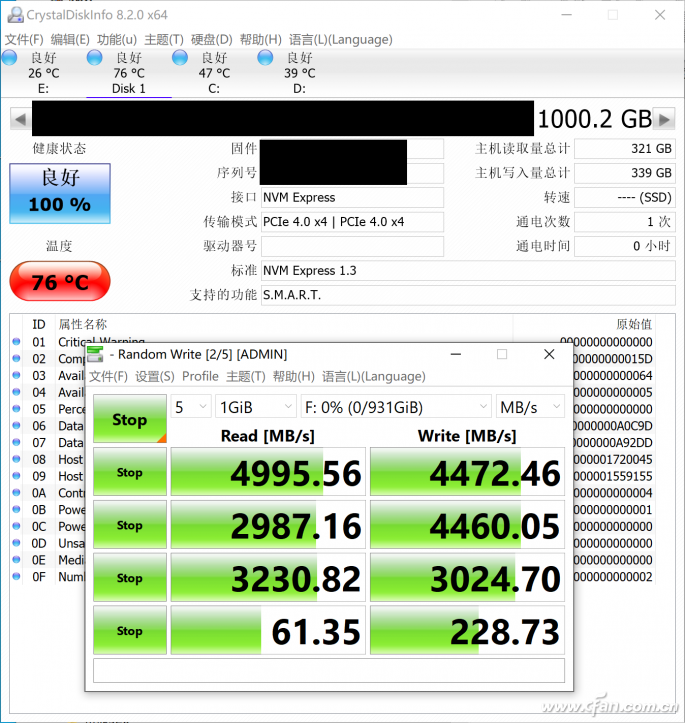Viewport: 685px width, 723px height.
Task: Open 文件(F) menu in CrystalDiskMark
Action: pyautogui.click(x=108, y=377)
